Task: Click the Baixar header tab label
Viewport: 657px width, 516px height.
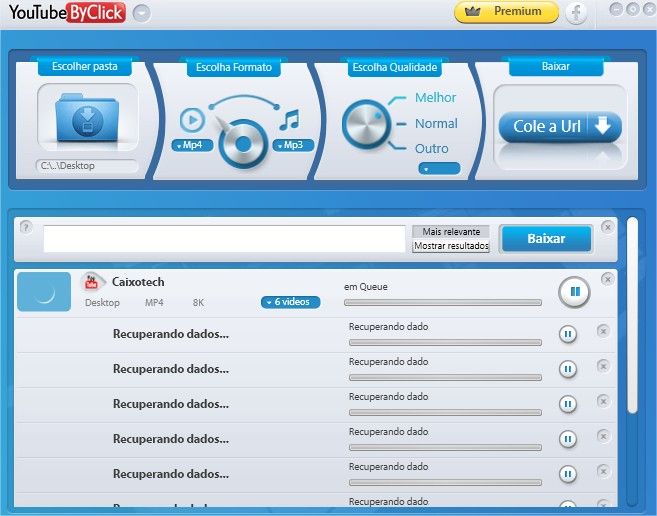Action: click(x=556, y=66)
